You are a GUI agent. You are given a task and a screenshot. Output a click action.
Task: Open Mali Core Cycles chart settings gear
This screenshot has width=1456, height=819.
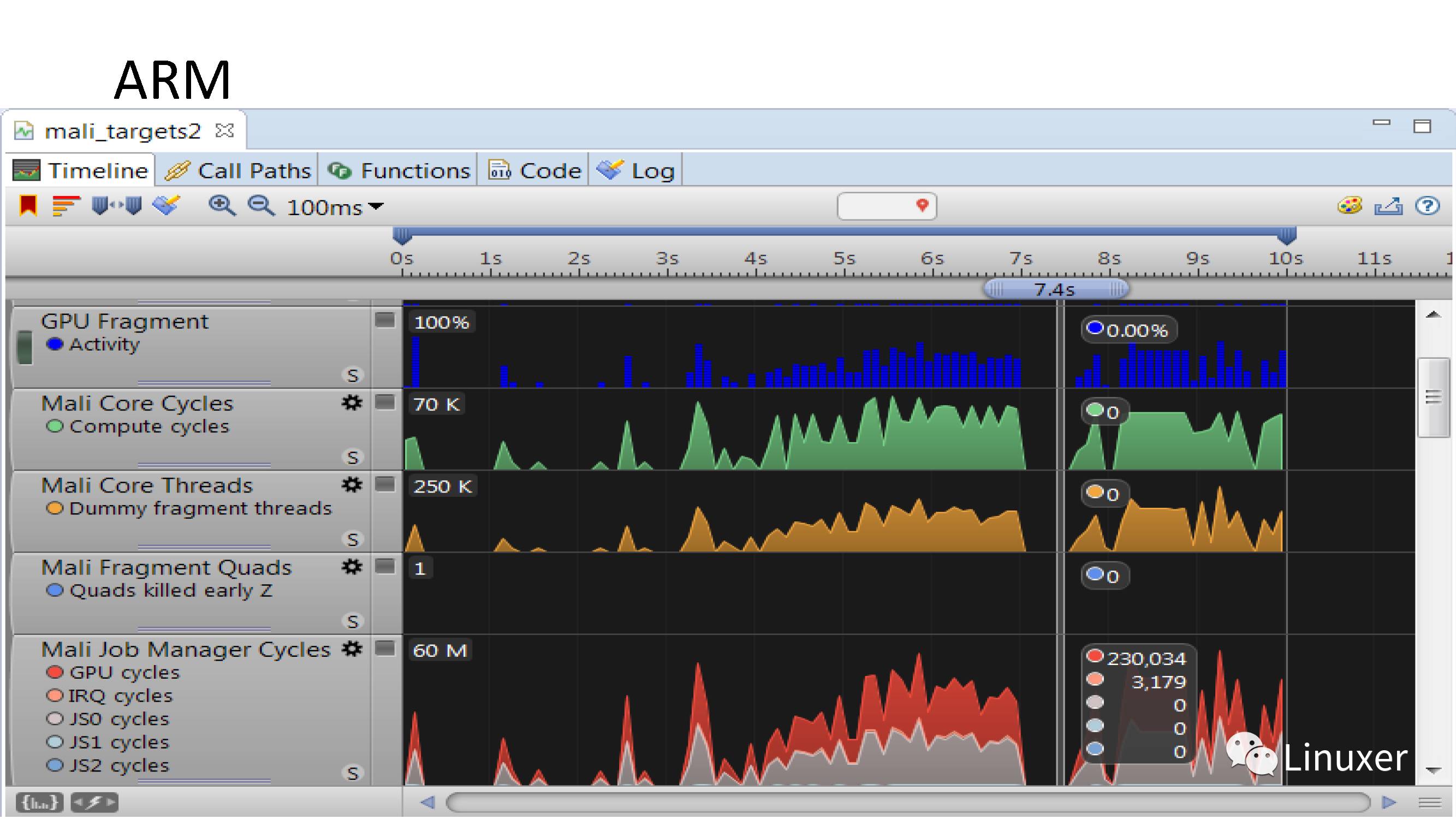click(x=352, y=402)
